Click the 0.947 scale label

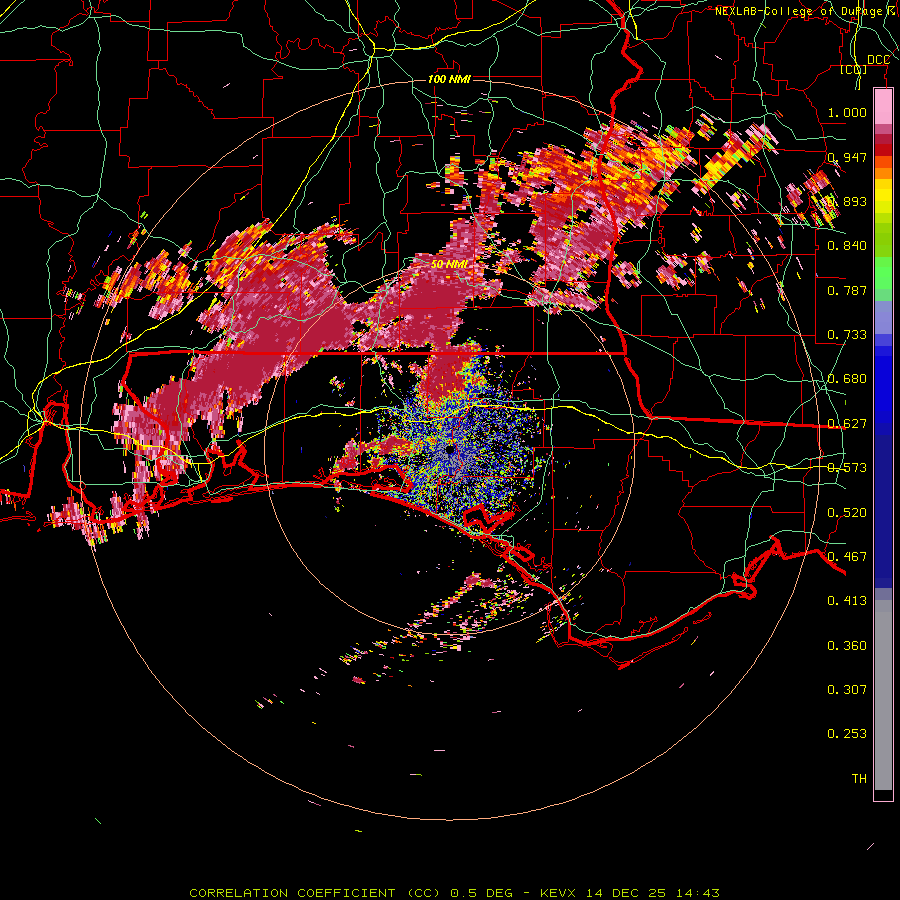(x=847, y=157)
